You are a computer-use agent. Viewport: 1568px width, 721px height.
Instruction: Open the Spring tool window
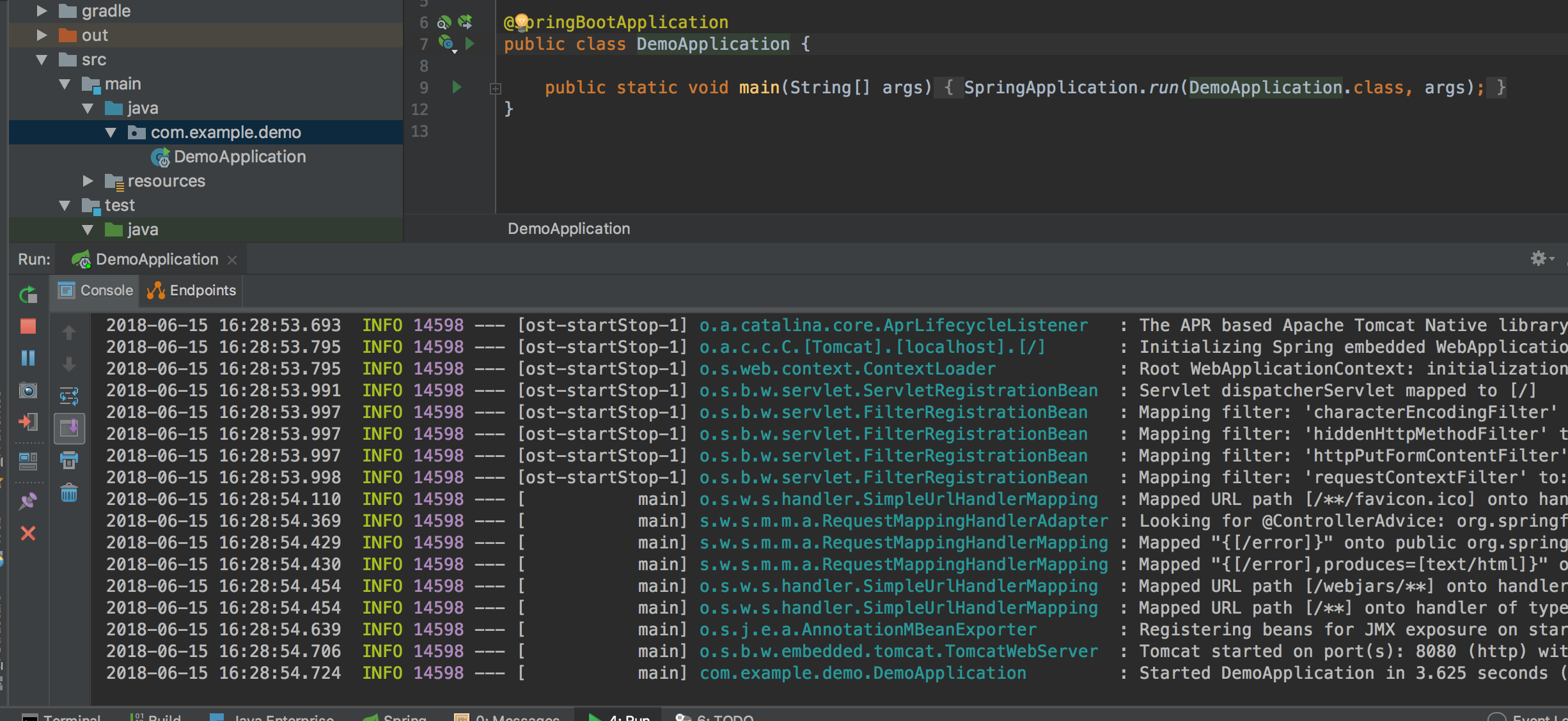click(395, 717)
